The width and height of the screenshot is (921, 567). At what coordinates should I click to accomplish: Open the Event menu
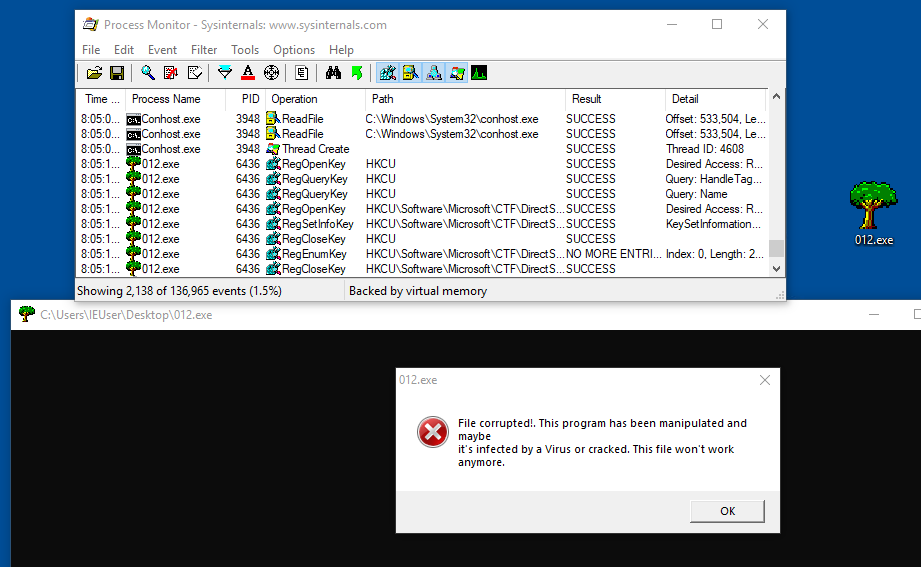pos(162,50)
